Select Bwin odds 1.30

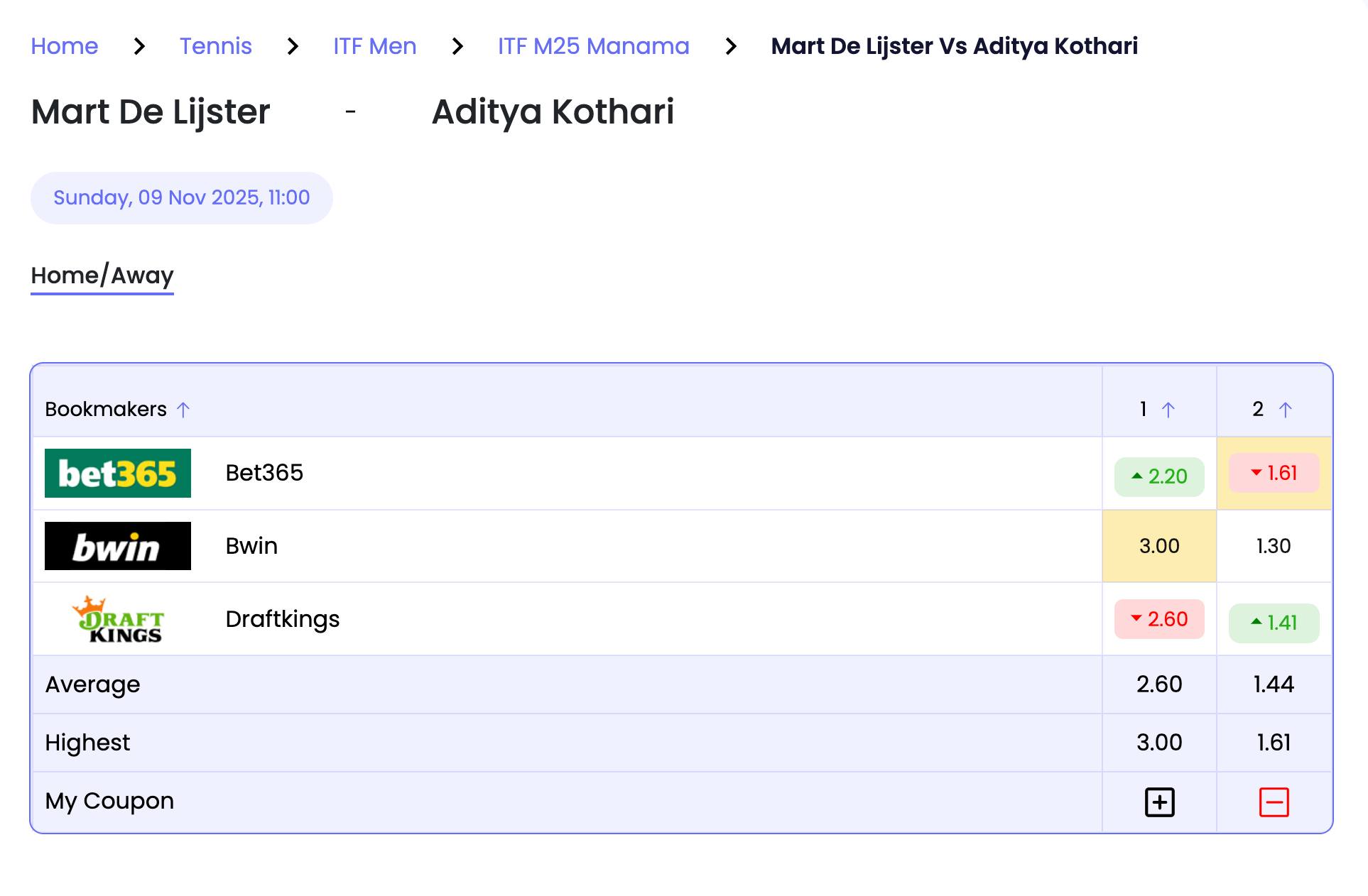point(1274,546)
